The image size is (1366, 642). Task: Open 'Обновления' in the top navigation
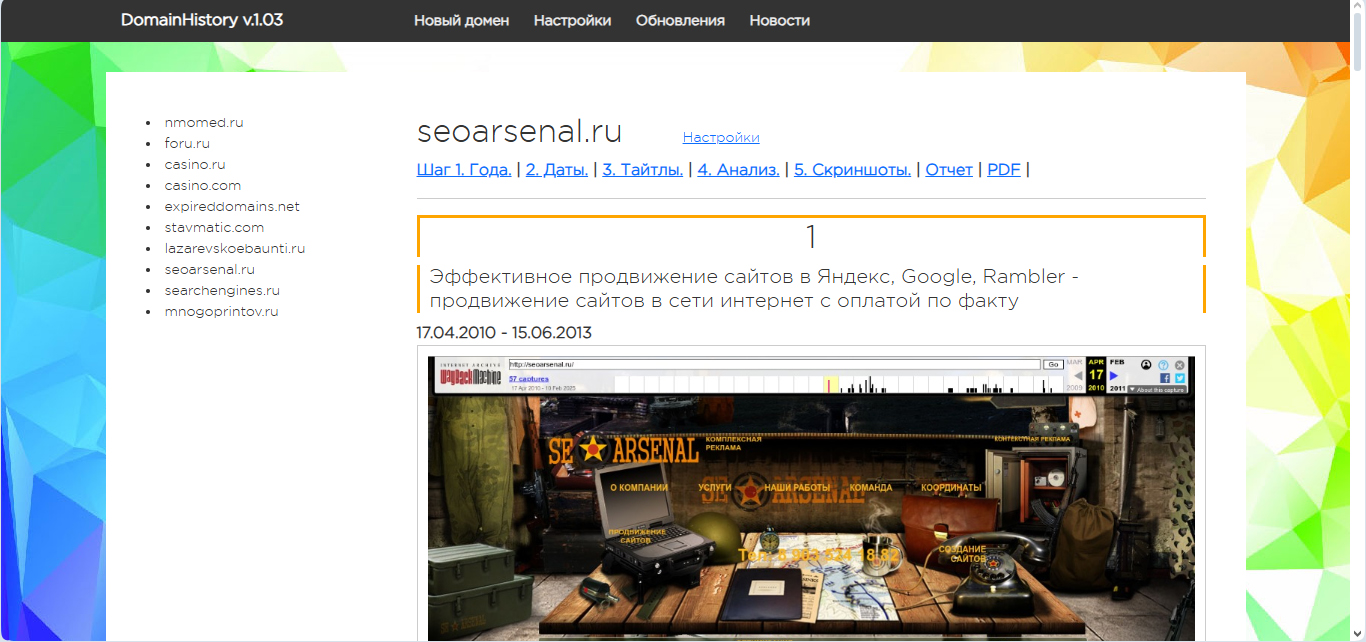point(680,20)
